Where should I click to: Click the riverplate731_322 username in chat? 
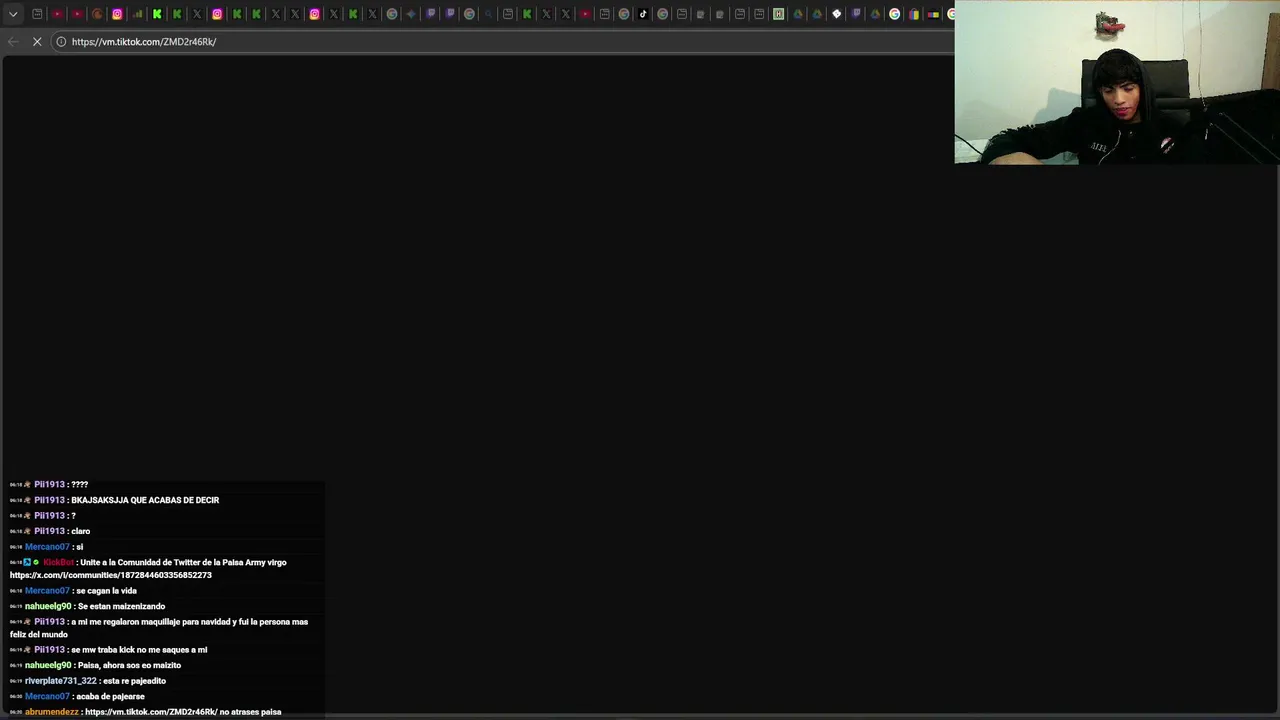coord(61,681)
